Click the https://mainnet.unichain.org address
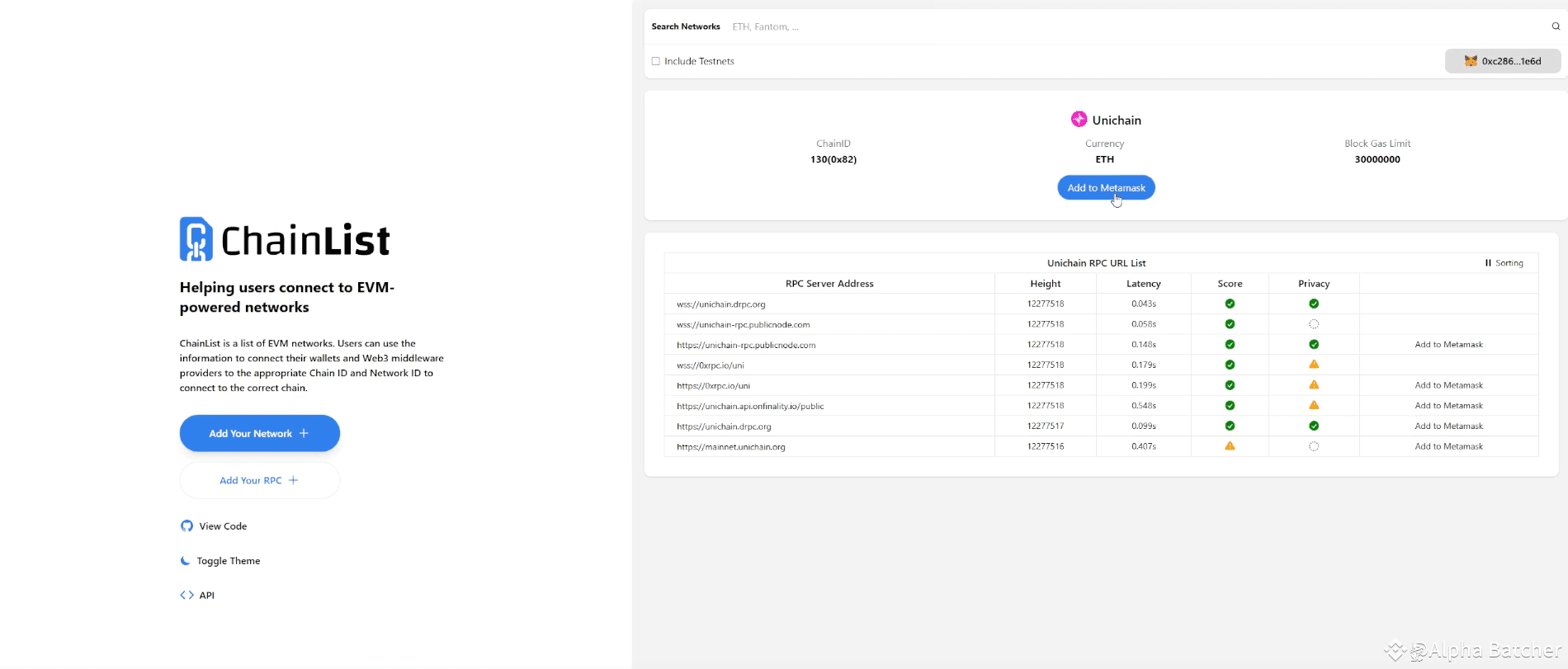 pos(731,447)
